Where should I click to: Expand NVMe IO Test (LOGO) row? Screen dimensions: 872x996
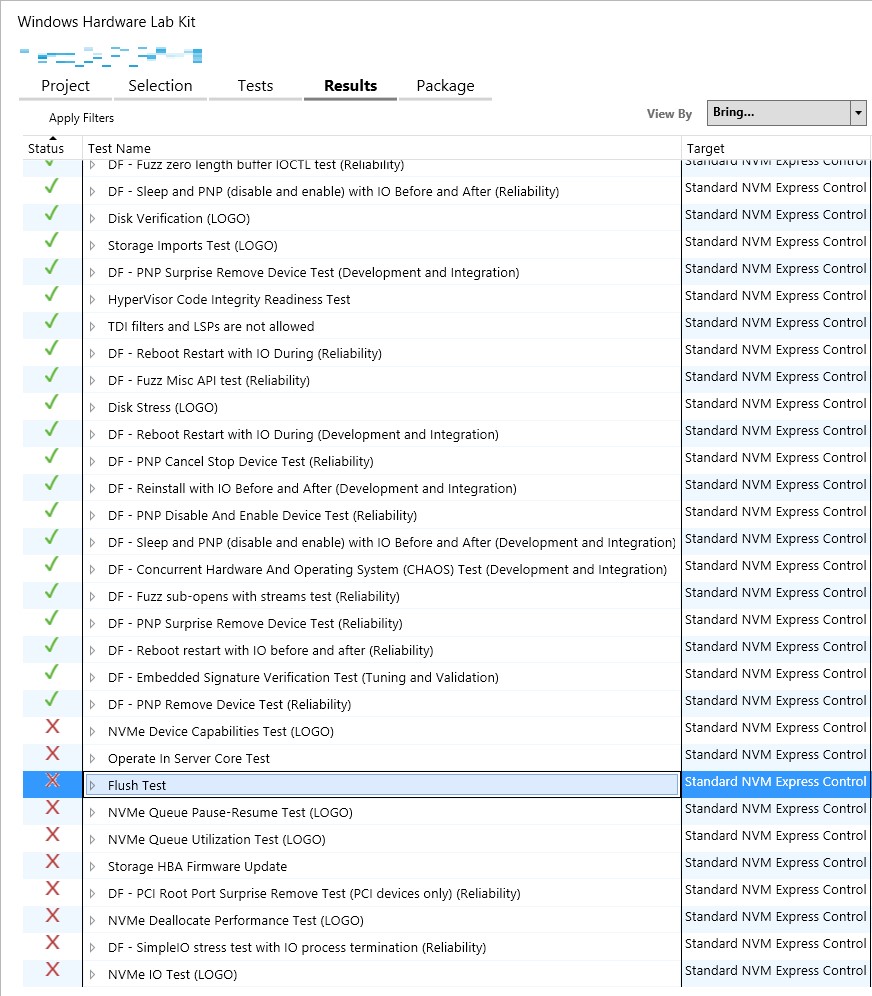point(92,974)
